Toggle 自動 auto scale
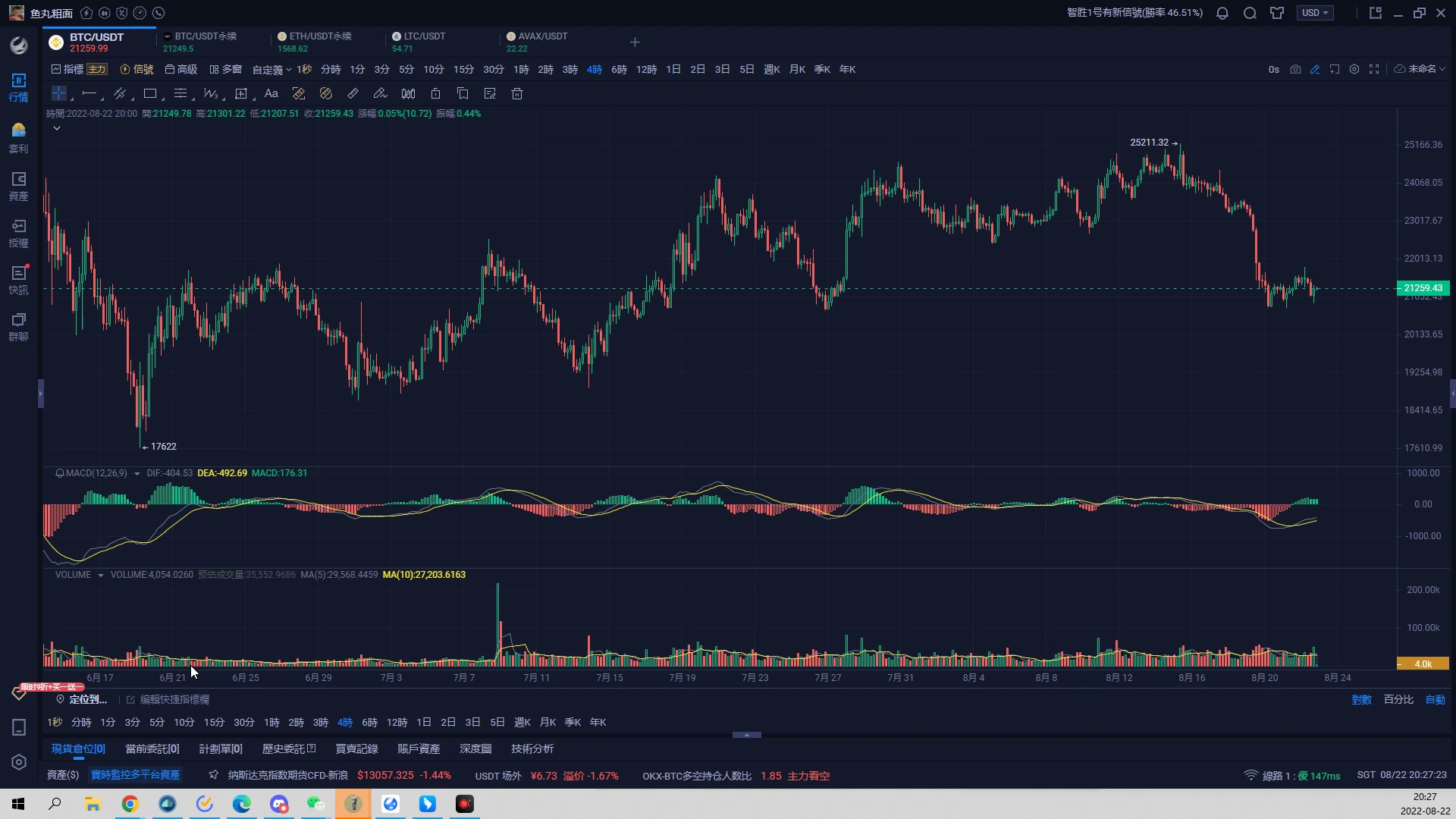Screen dimensions: 1456x819 [1435, 699]
